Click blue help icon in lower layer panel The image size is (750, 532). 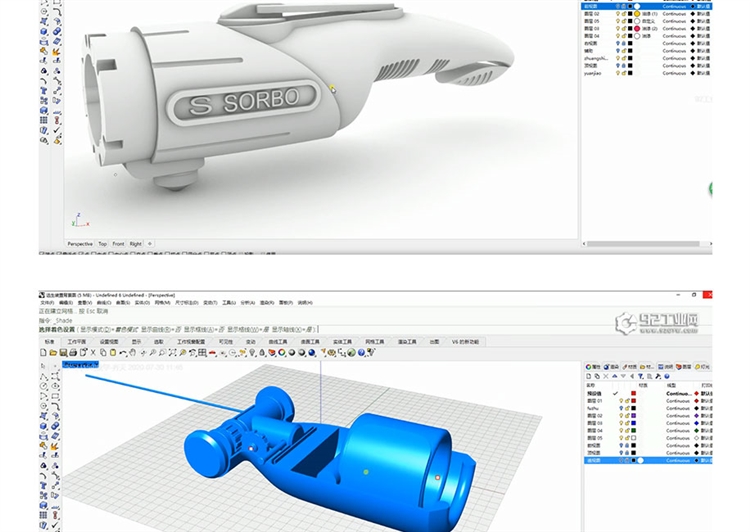point(667,377)
